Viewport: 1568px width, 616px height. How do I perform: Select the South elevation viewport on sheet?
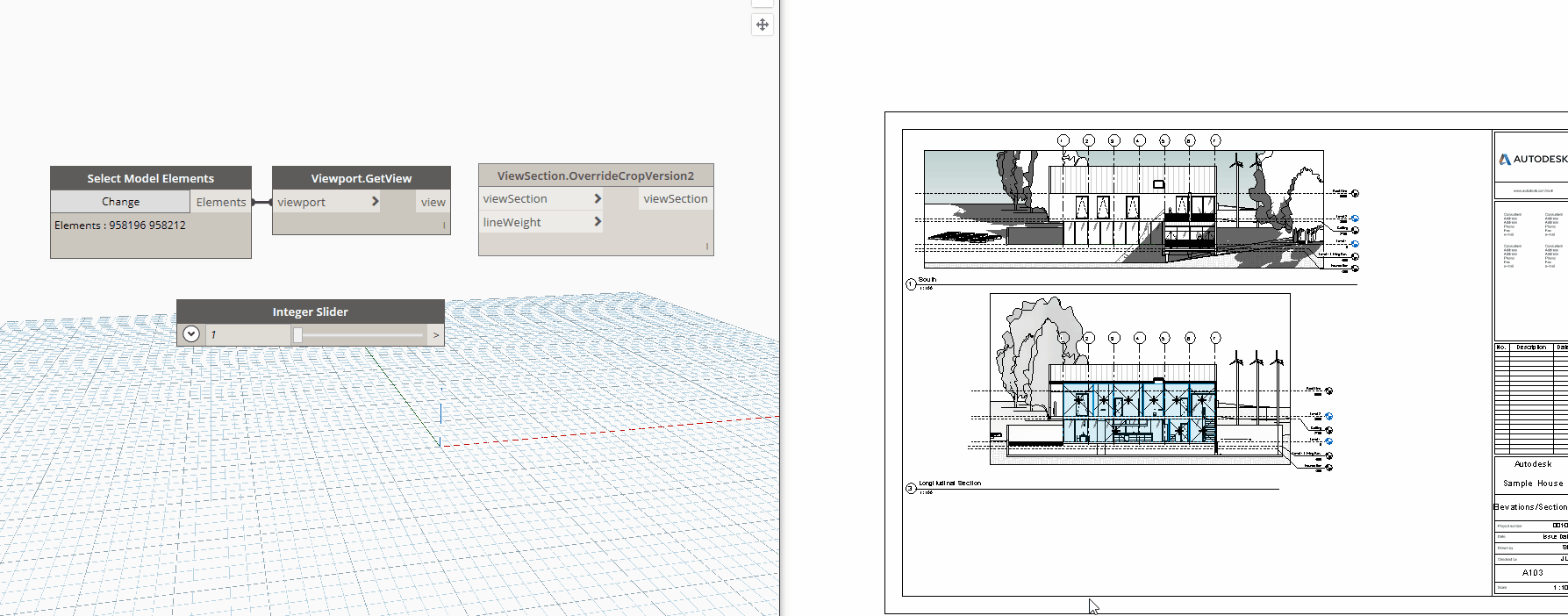(x=1123, y=208)
